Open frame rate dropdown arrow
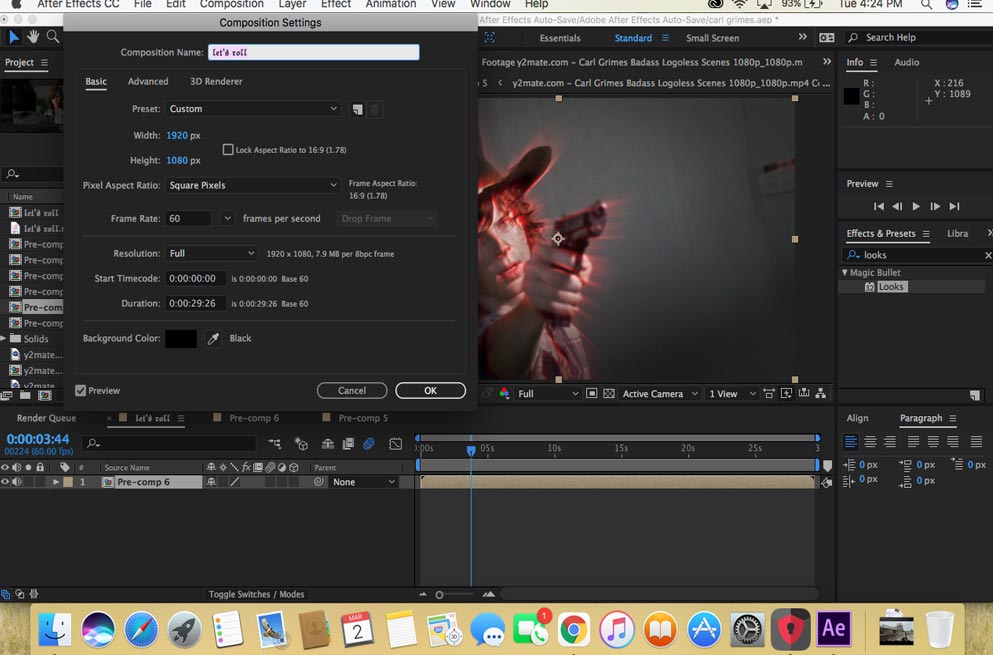The image size is (993, 655). [x=227, y=219]
